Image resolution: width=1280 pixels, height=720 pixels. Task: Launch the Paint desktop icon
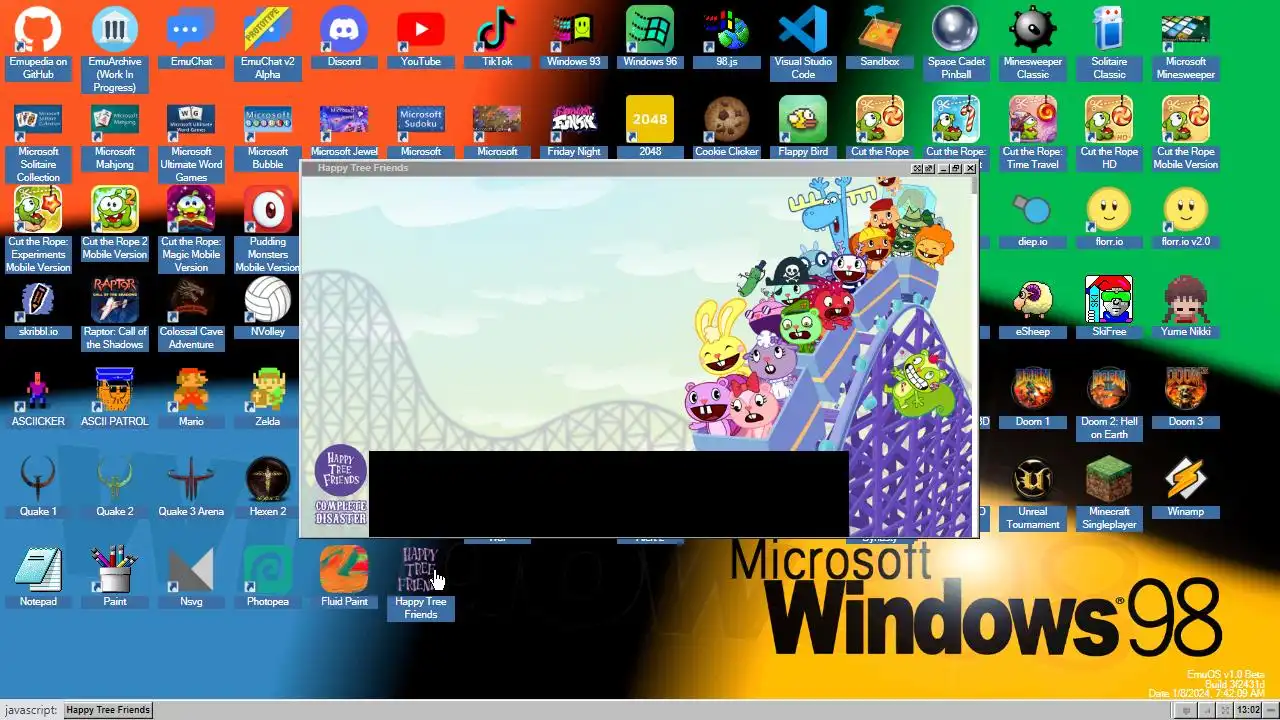[115, 571]
